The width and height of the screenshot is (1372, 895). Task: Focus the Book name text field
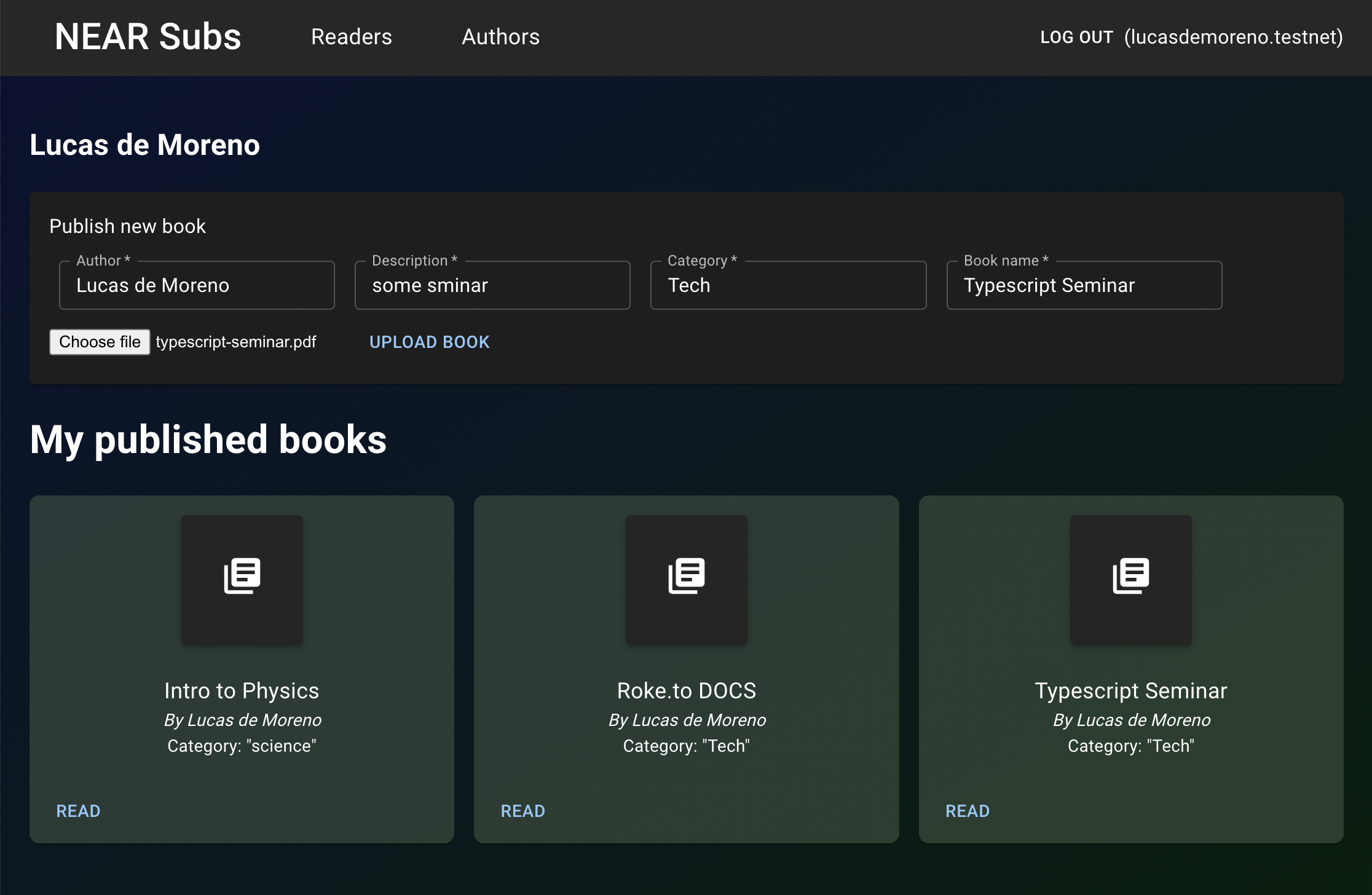tap(1084, 285)
